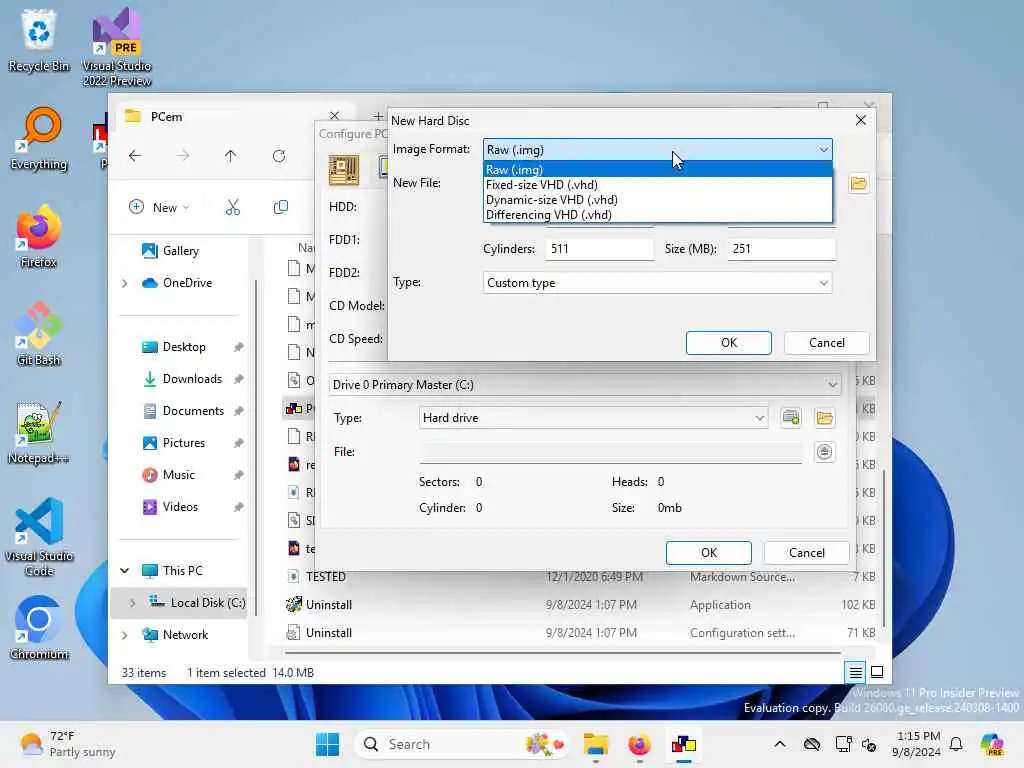This screenshot has height=768, width=1024.
Task: Click the File path field in Configure PC
Action: (611, 452)
